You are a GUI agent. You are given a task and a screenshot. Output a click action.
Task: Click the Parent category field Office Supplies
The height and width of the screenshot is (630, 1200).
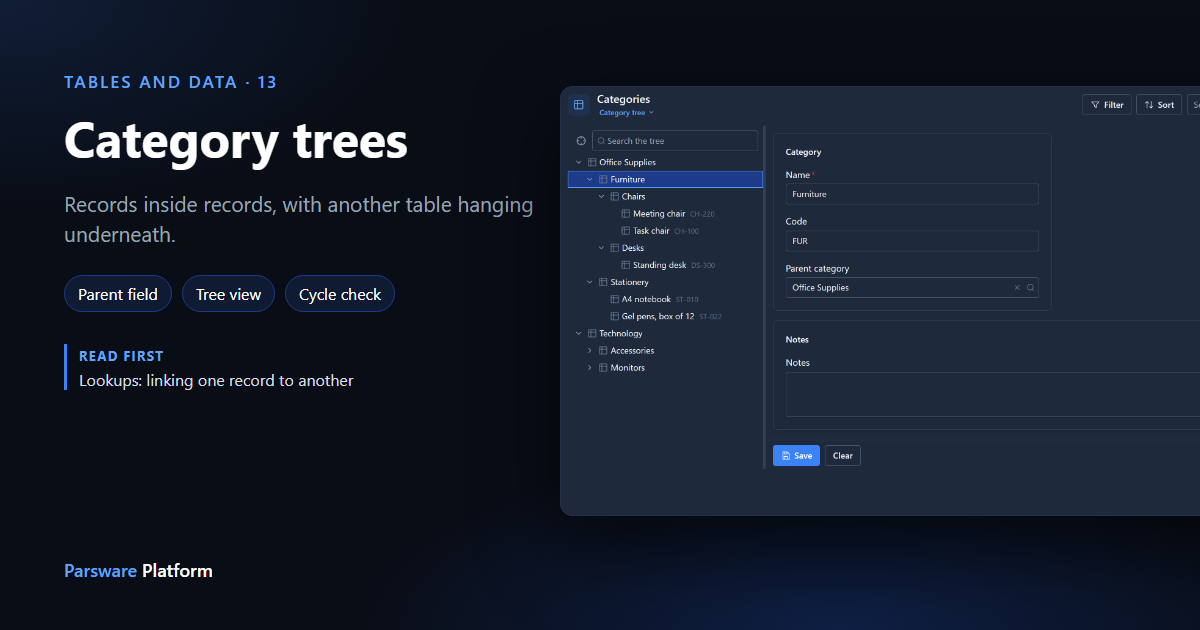(912, 288)
